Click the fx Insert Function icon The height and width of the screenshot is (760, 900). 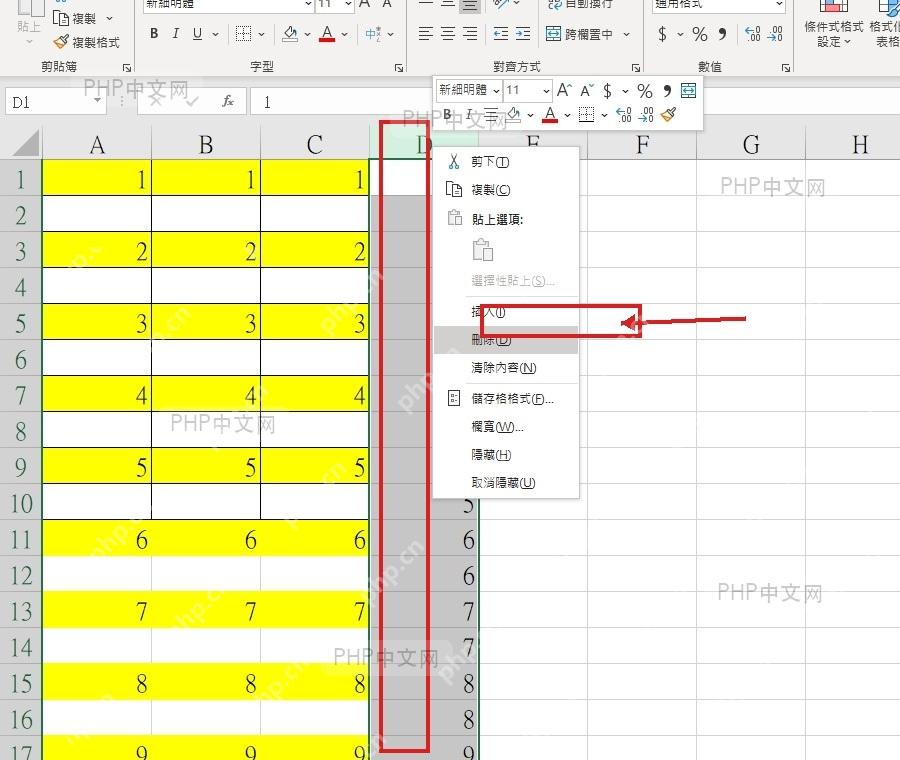228,102
